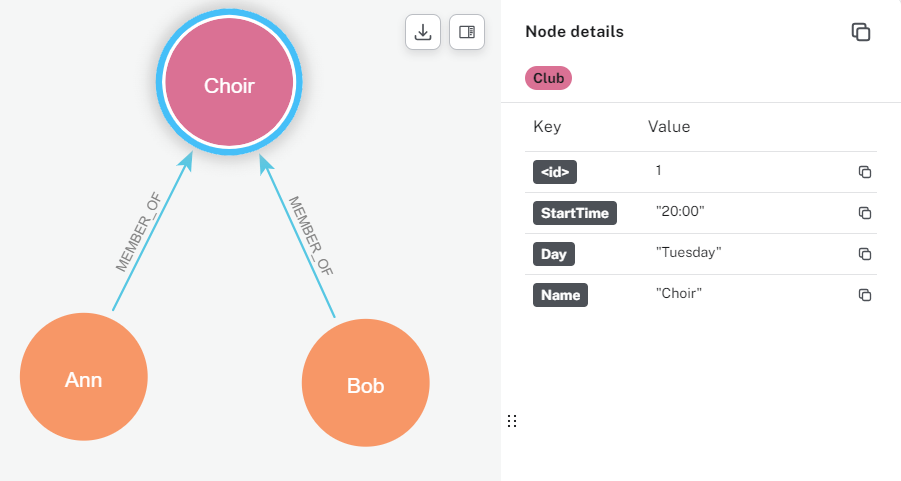Click the "20:00" value text
The height and width of the screenshot is (481, 901).
tap(680, 212)
